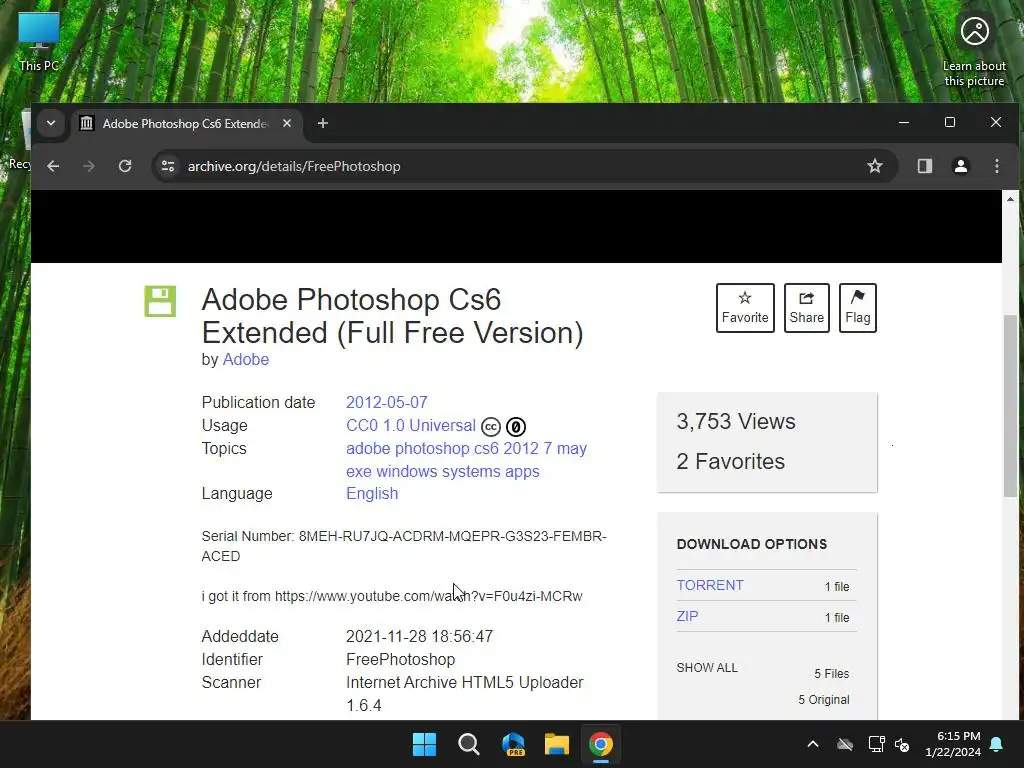Click the Learn about this picture icon
Viewport: 1024px width, 768px height.
pos(974,50)
